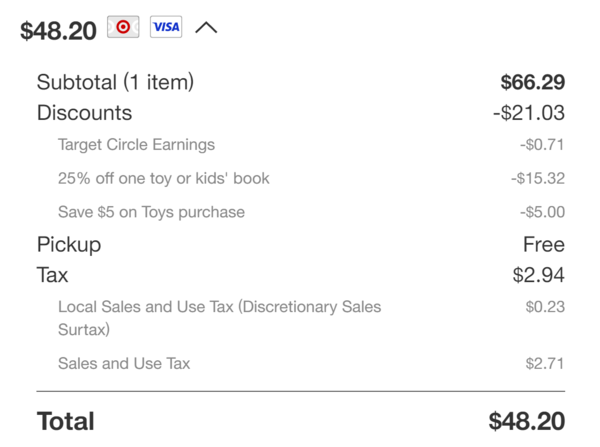Click the Tax row label
Screen dimensions: 600x447
click(52, 275)
